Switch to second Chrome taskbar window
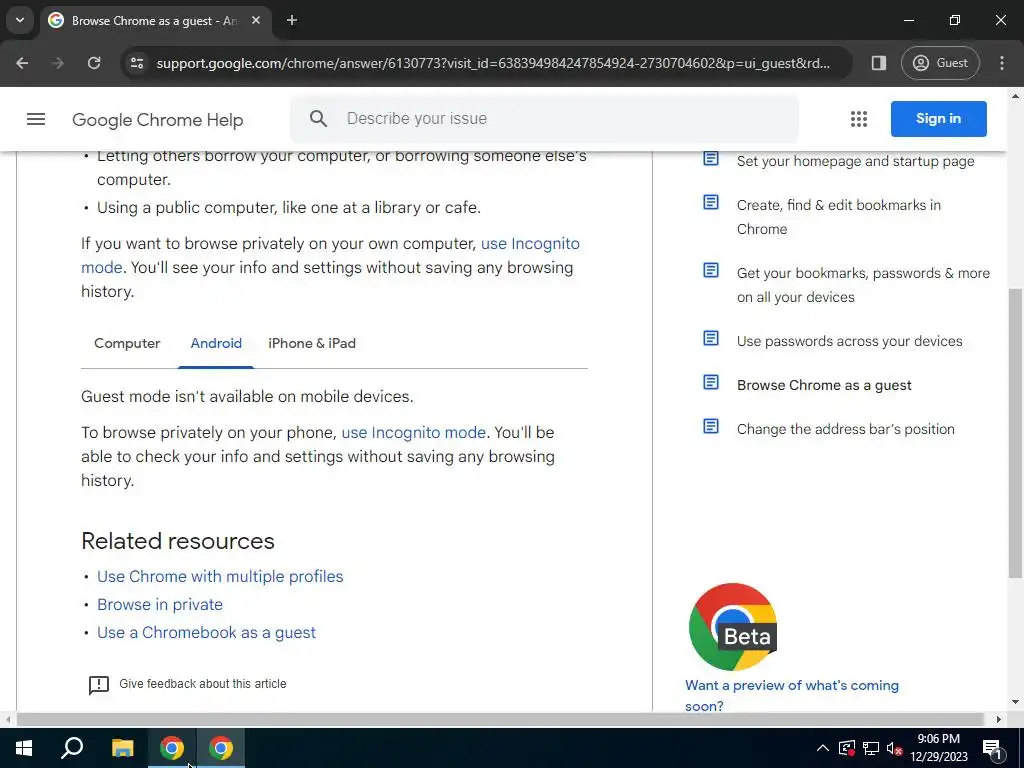The image size is (1024, 768). coord(221,748)
